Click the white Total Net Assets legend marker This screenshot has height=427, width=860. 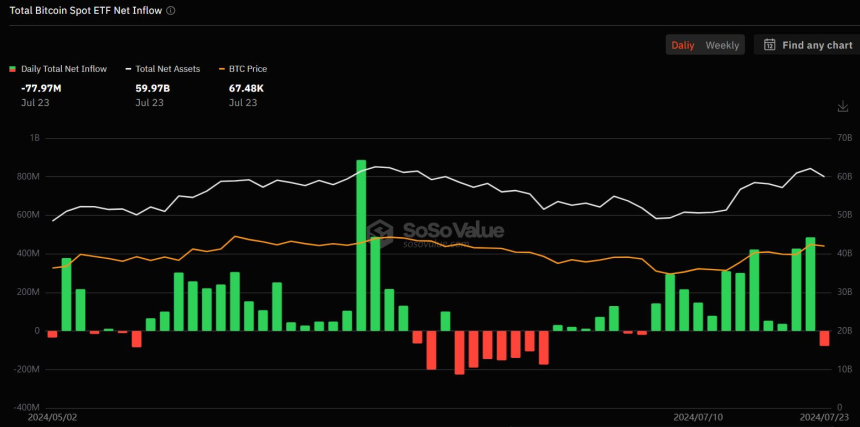[128, 69]
